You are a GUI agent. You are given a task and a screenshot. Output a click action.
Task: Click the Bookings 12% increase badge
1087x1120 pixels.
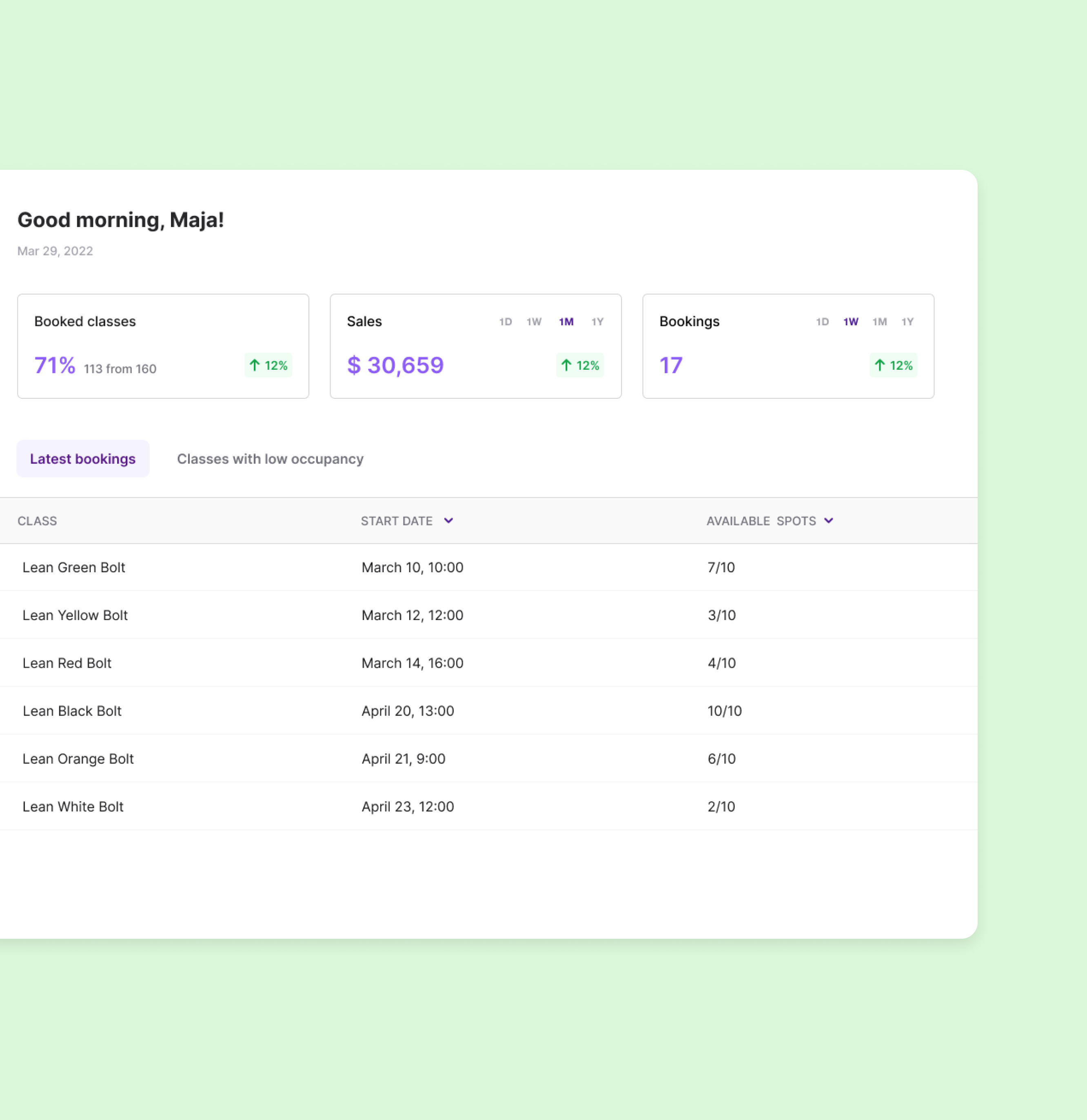[893, 365]
